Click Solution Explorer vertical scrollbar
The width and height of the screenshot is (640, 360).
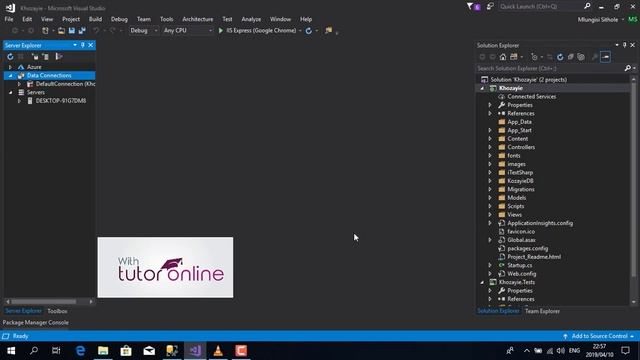click(633, 180)
